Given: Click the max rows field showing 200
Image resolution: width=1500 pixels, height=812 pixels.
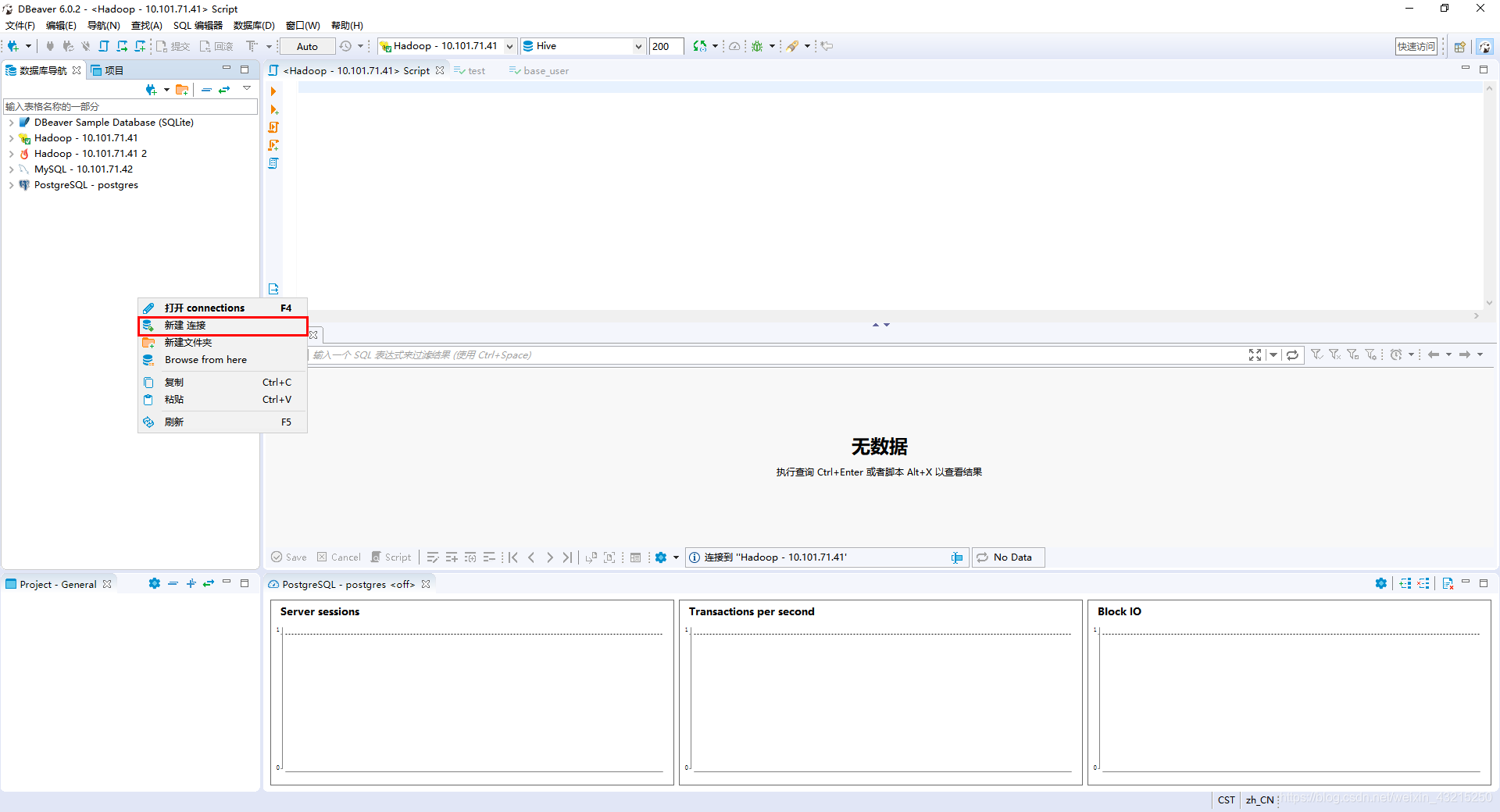Looking at the screenshot, I should (666, 46).
